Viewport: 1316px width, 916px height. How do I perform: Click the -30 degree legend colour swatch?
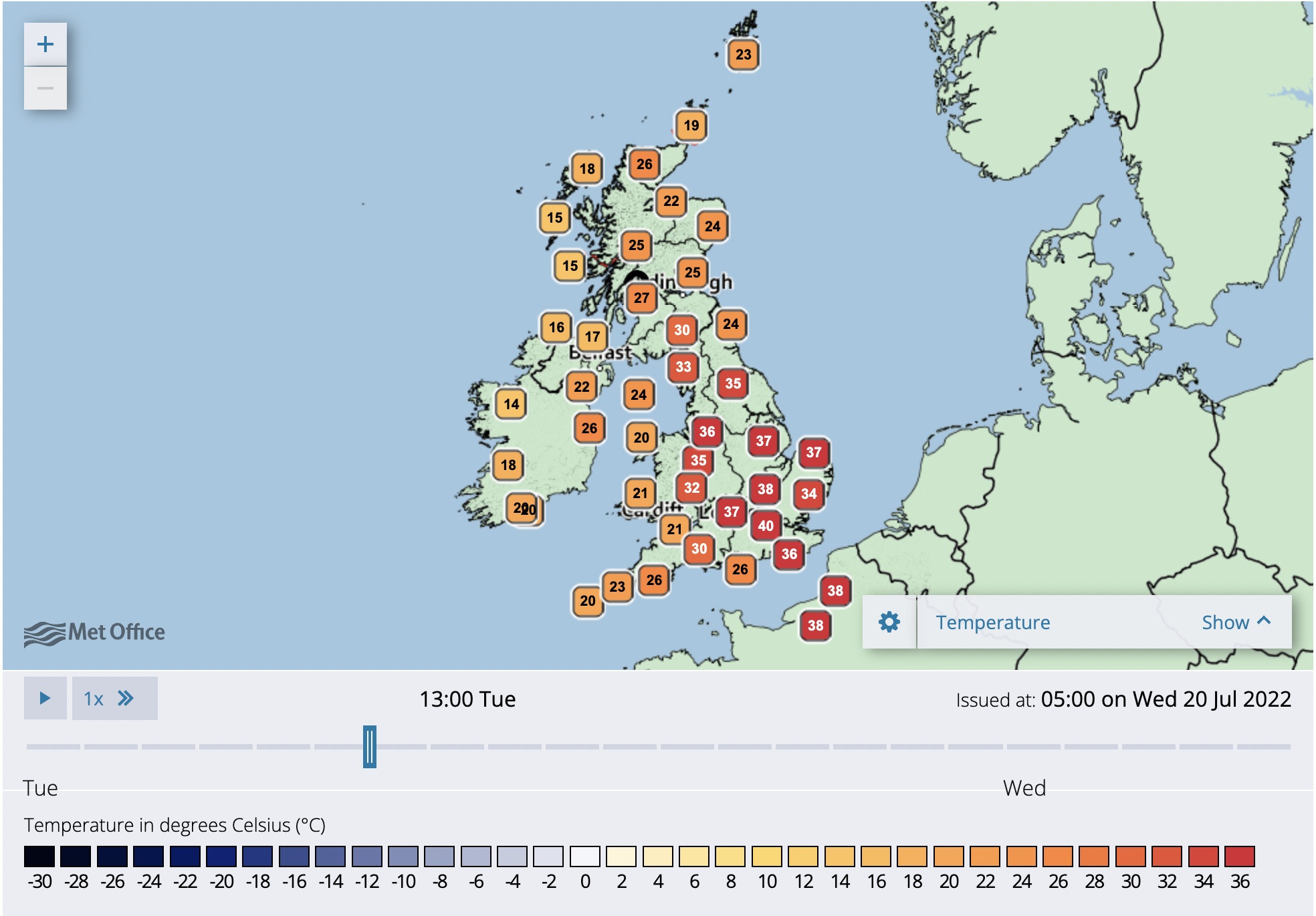(x=39, y=856)
